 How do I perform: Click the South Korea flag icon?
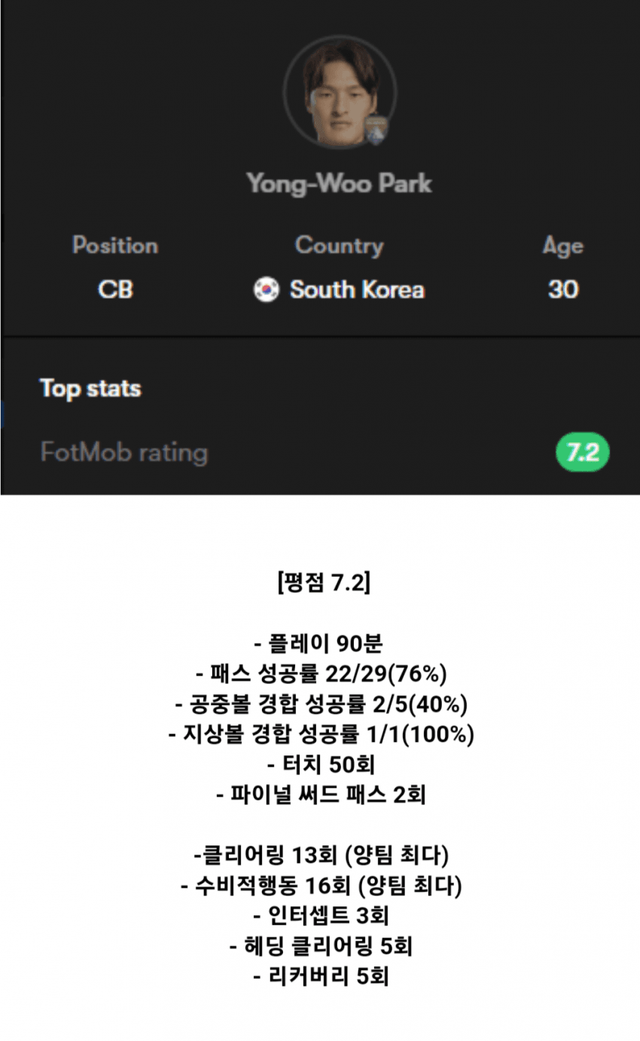coord(266,290)
